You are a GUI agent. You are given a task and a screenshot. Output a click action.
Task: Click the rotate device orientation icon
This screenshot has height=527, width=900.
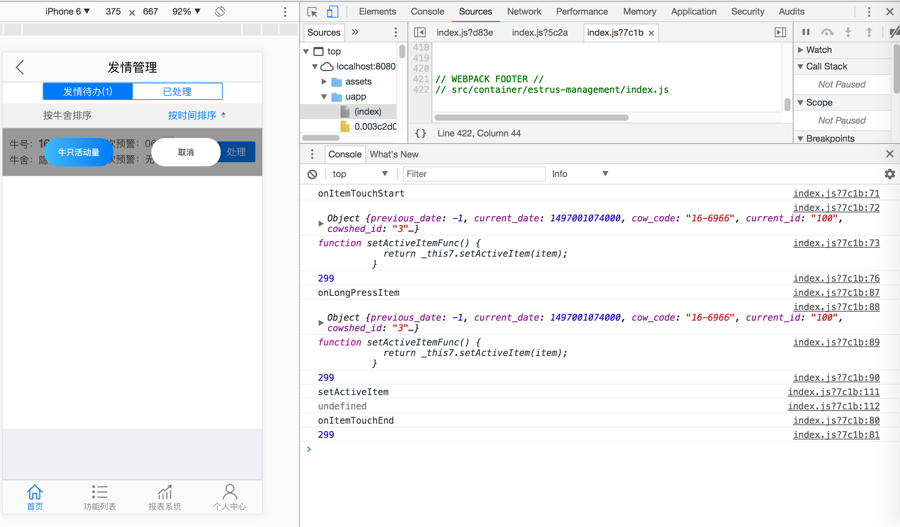(220, 12)
